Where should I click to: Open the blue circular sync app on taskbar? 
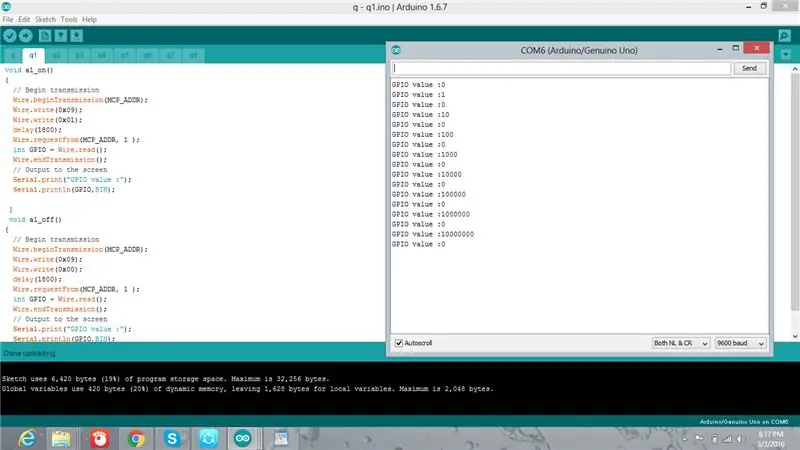click(208, 438)
